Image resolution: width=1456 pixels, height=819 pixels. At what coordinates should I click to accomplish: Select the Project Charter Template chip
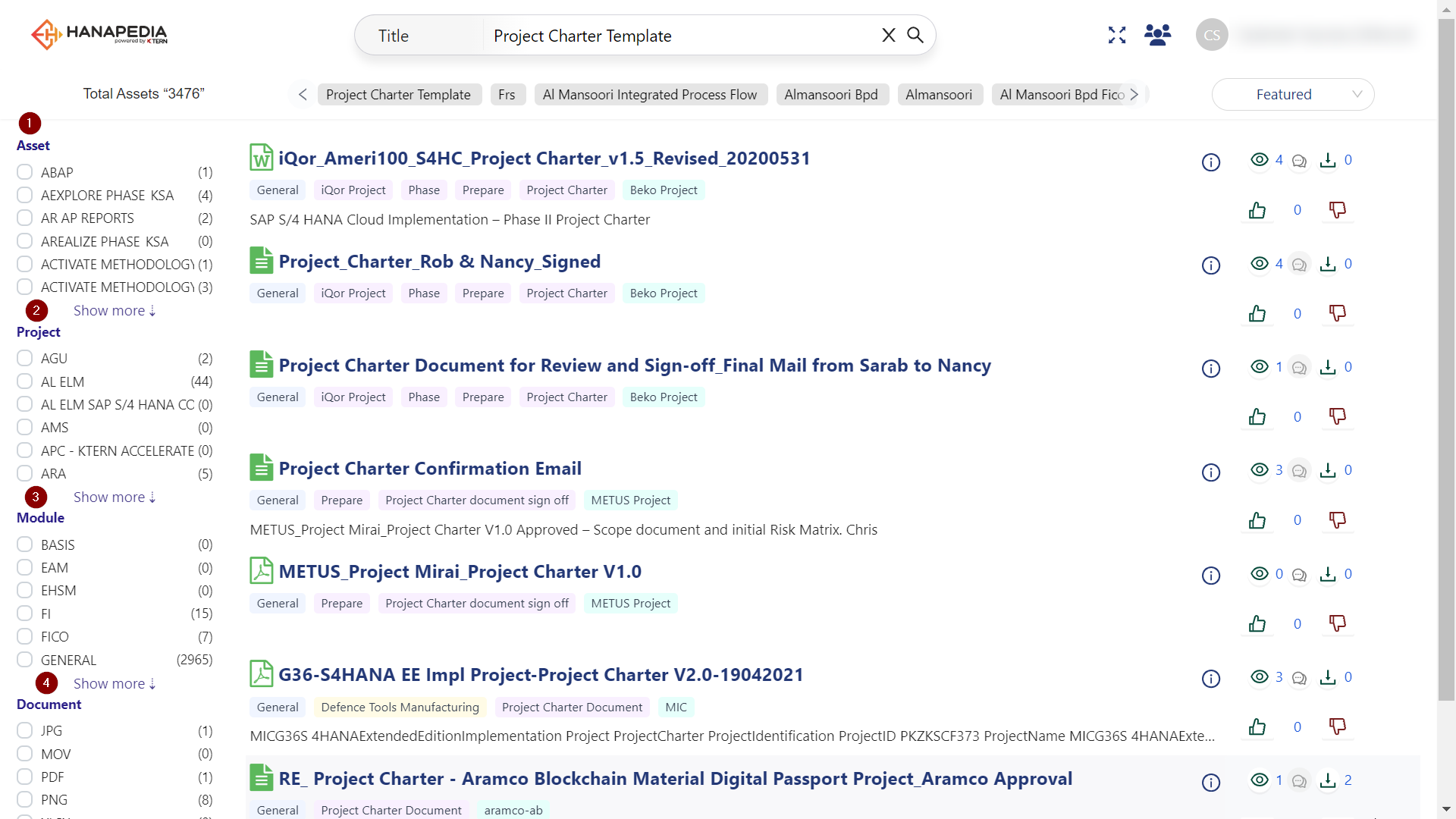[x=399, y=95]
